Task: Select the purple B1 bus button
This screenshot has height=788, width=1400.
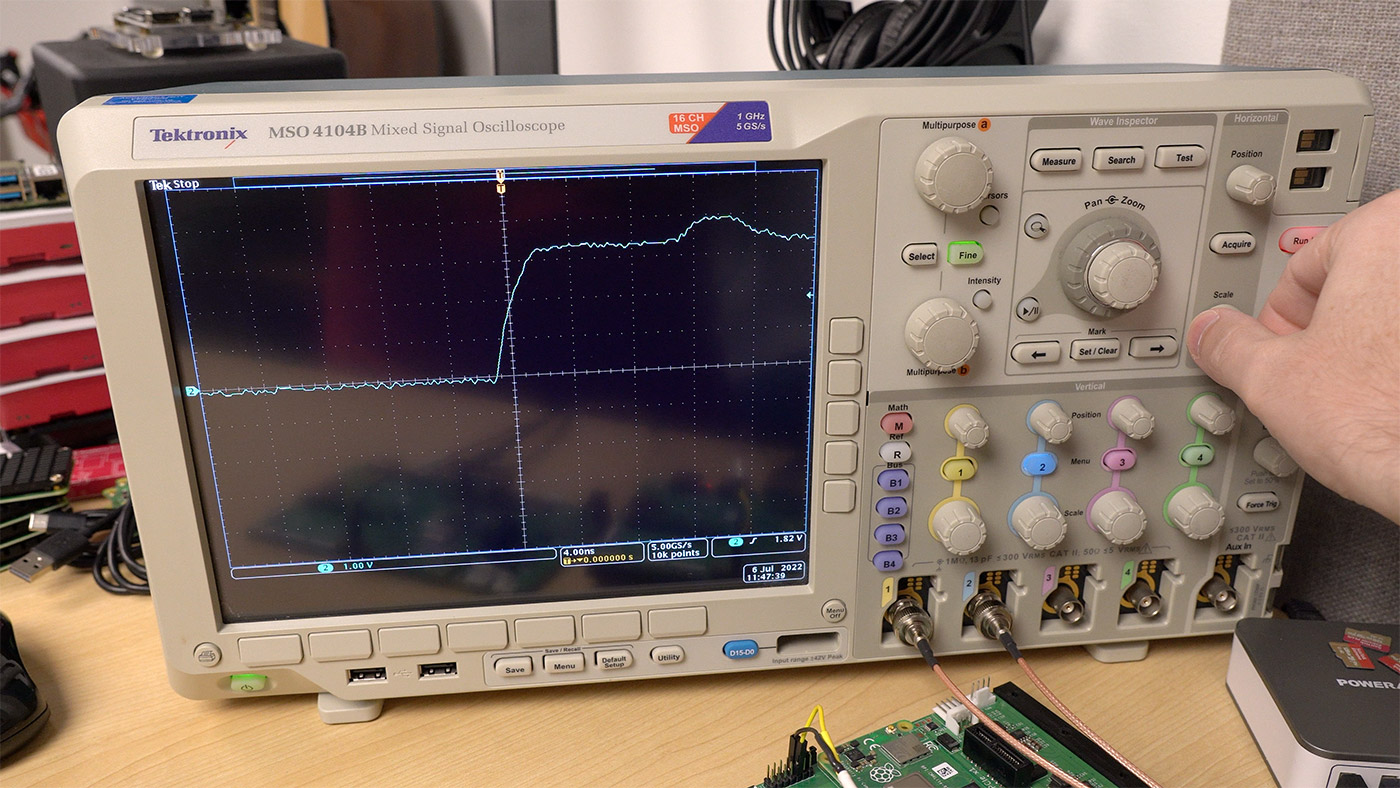Action: 894,482
